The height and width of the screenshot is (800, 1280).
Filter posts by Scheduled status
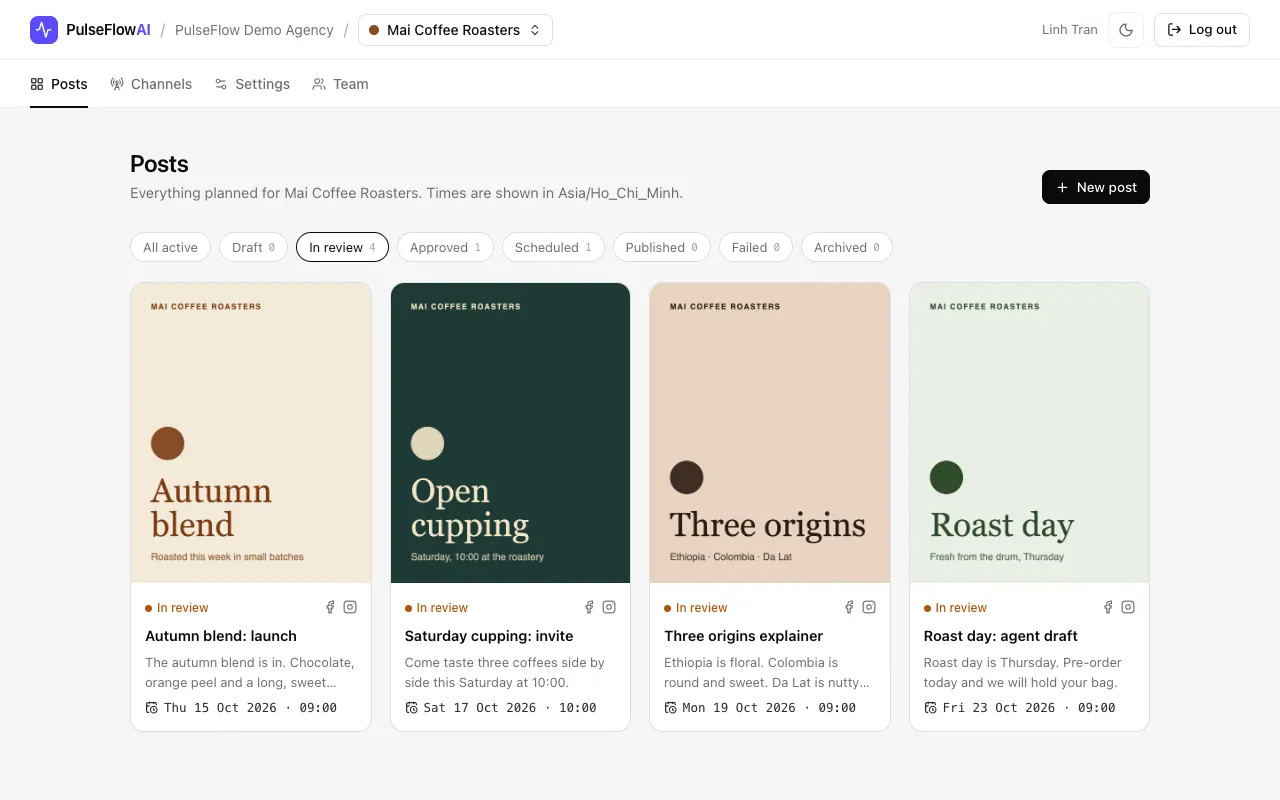(x=553, y=247)
